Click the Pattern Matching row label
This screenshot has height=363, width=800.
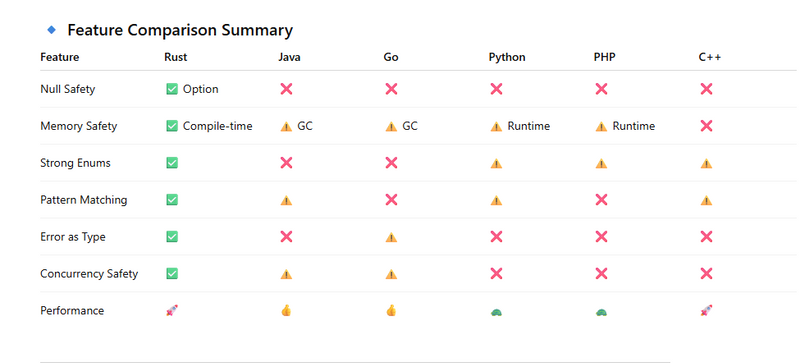[x=84, y=200]
